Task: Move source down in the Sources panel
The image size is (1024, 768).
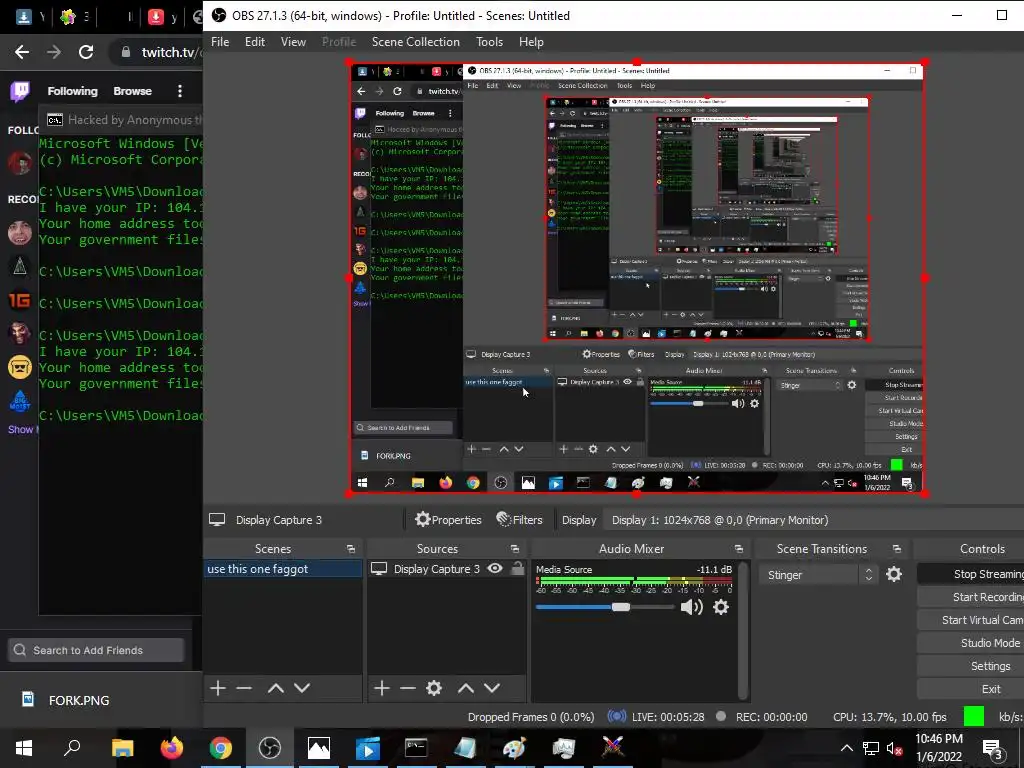Action: (x=492, y=688)
